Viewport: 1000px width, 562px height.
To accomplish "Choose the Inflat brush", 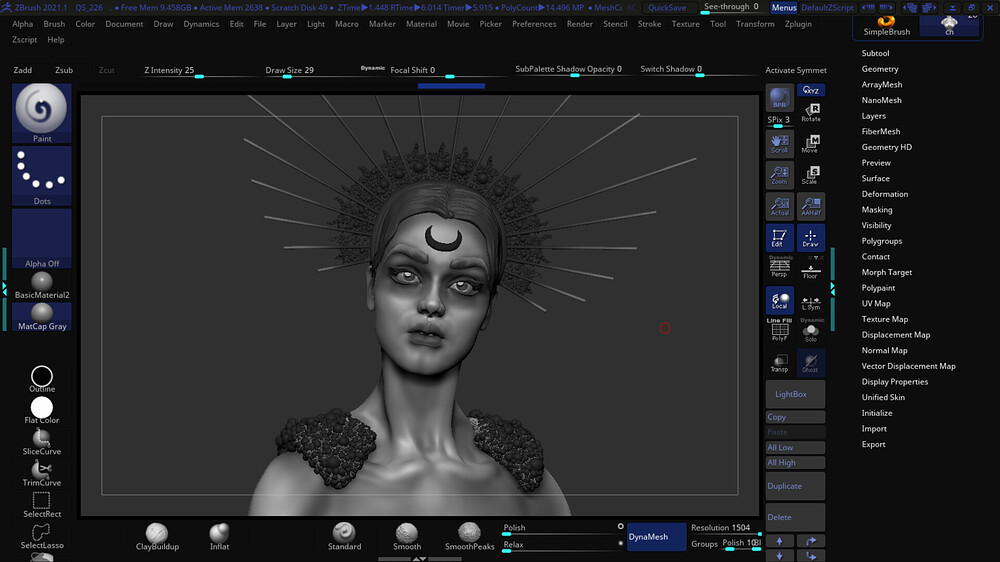I will [x=219, y=535].
